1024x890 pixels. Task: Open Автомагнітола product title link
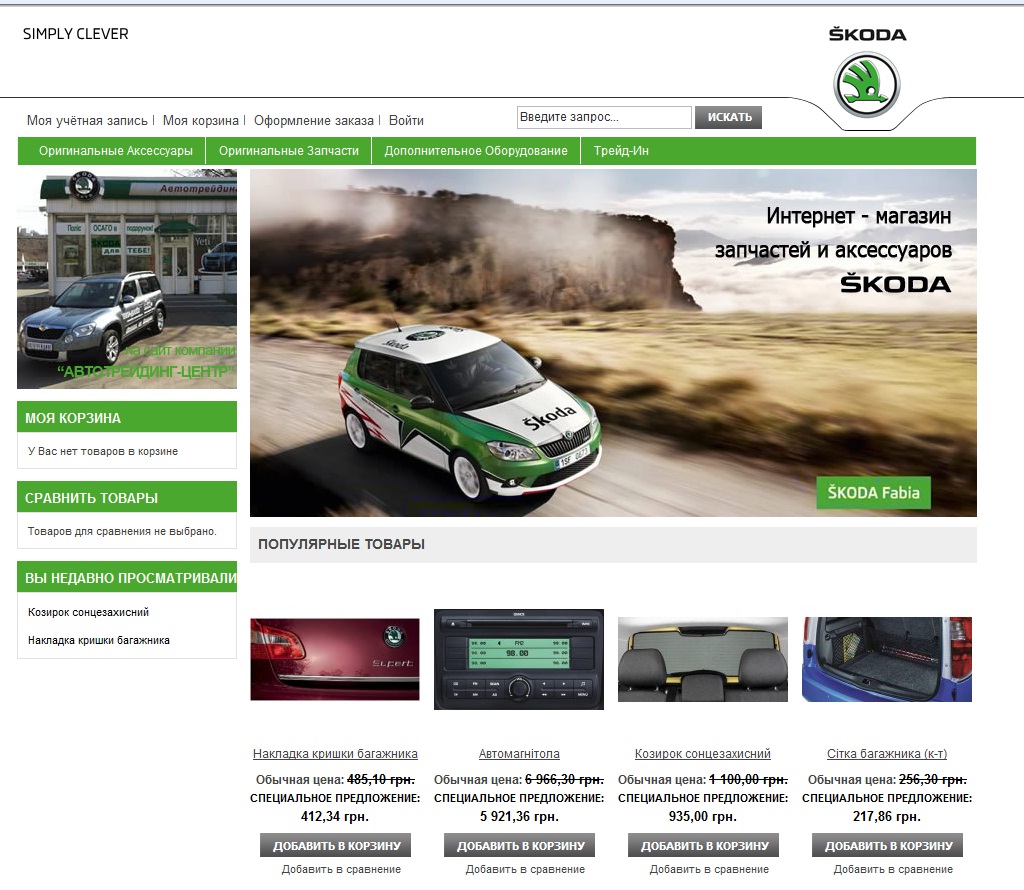[x=519, y=754]
